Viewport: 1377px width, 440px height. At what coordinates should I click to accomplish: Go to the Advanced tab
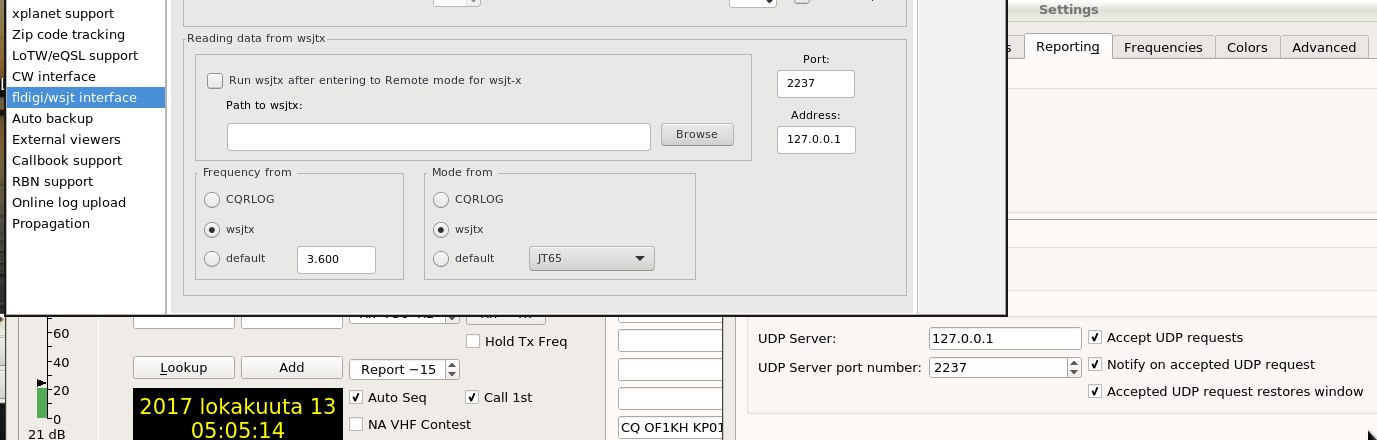[1324, 47]
